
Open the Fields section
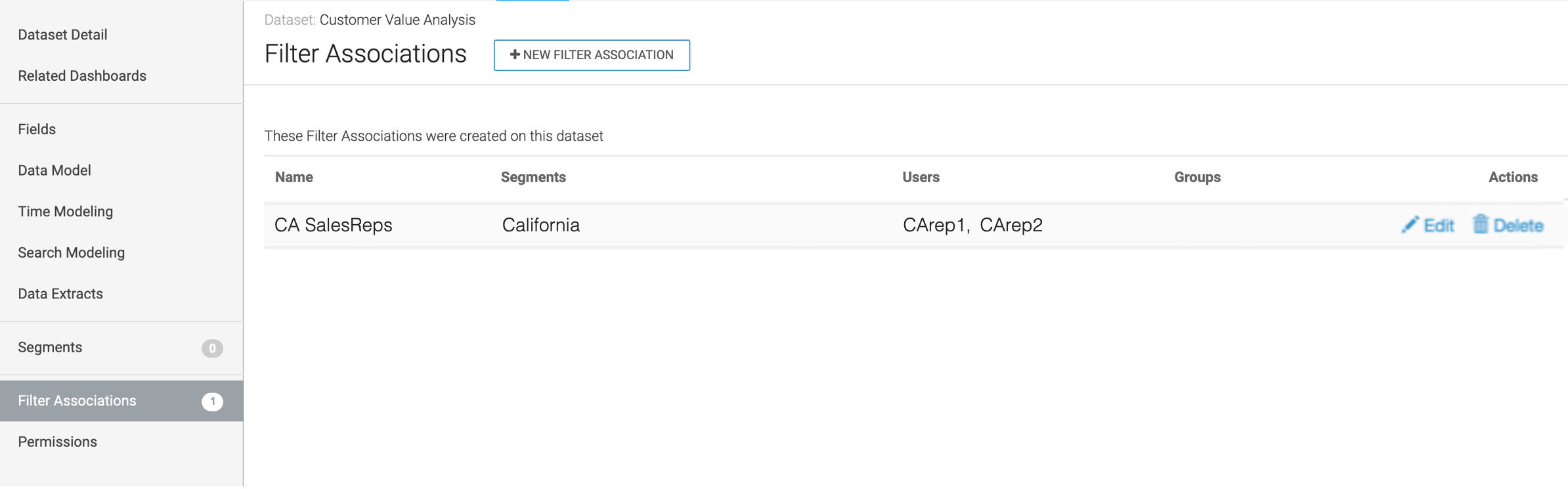pyautogui.click(x=37, y=129)
